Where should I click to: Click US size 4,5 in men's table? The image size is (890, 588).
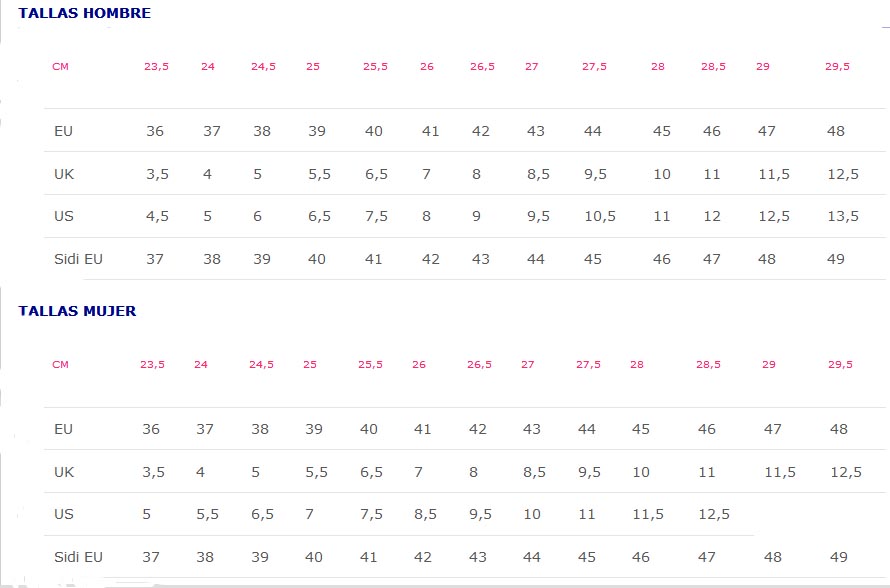coord(157,217)
